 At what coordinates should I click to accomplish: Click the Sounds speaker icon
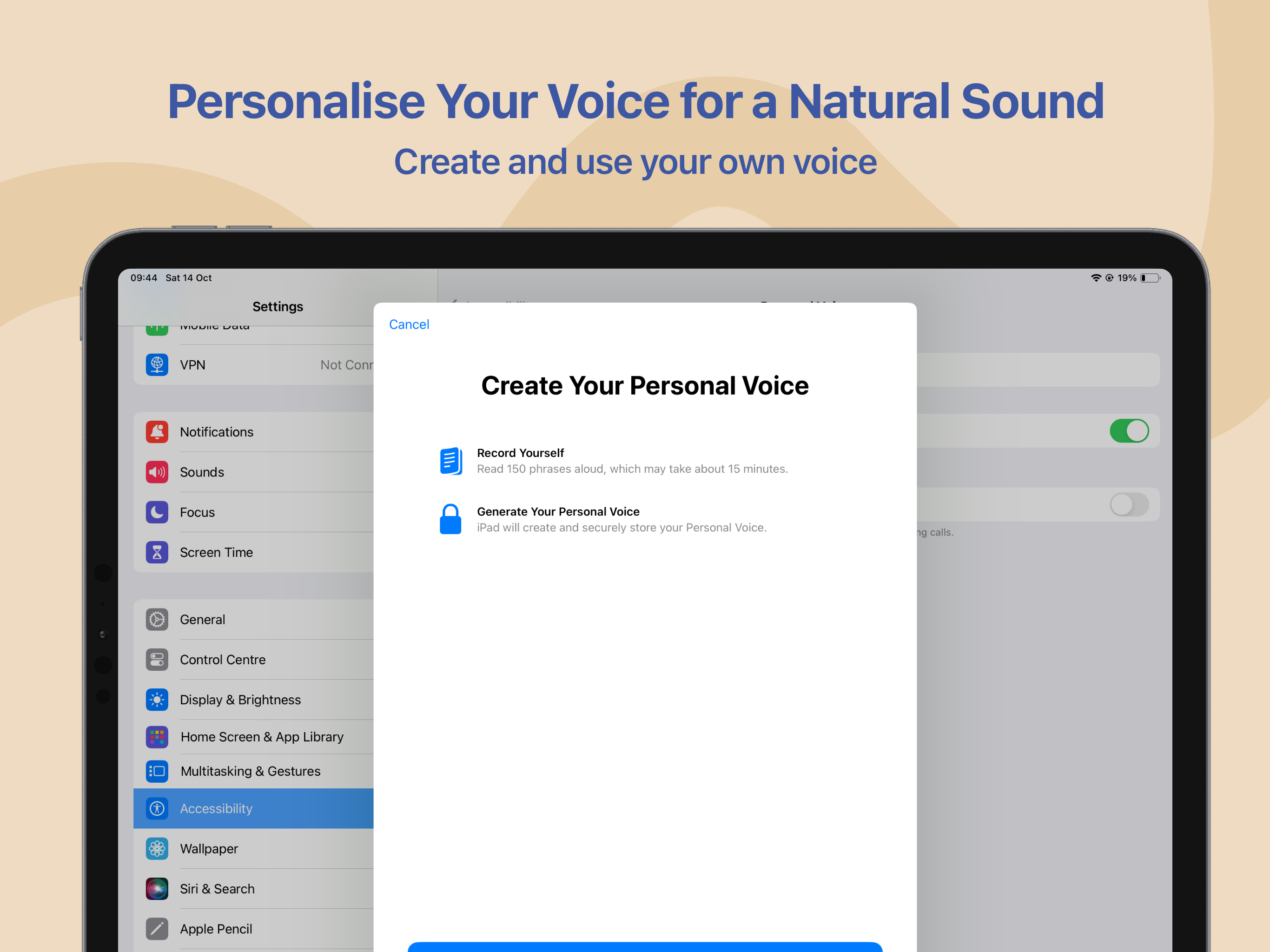tap(157, 472)
